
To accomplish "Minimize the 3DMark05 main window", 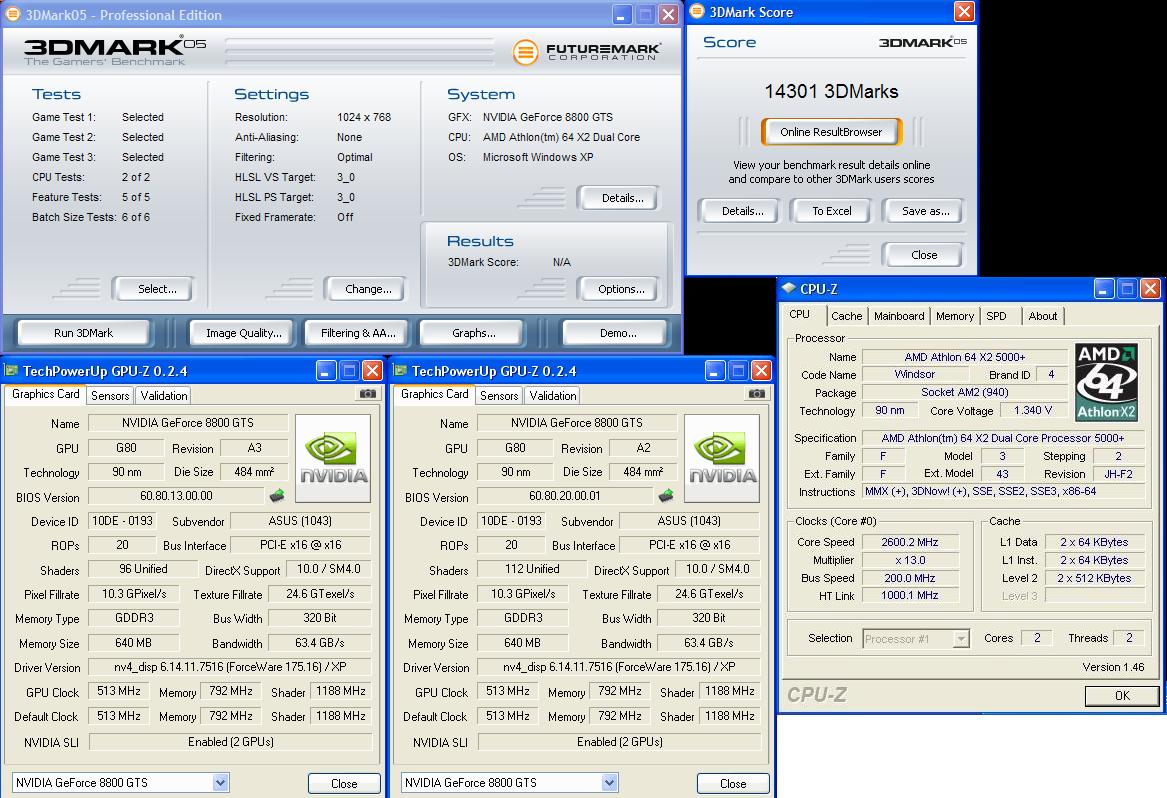I will tap(622, 14).
